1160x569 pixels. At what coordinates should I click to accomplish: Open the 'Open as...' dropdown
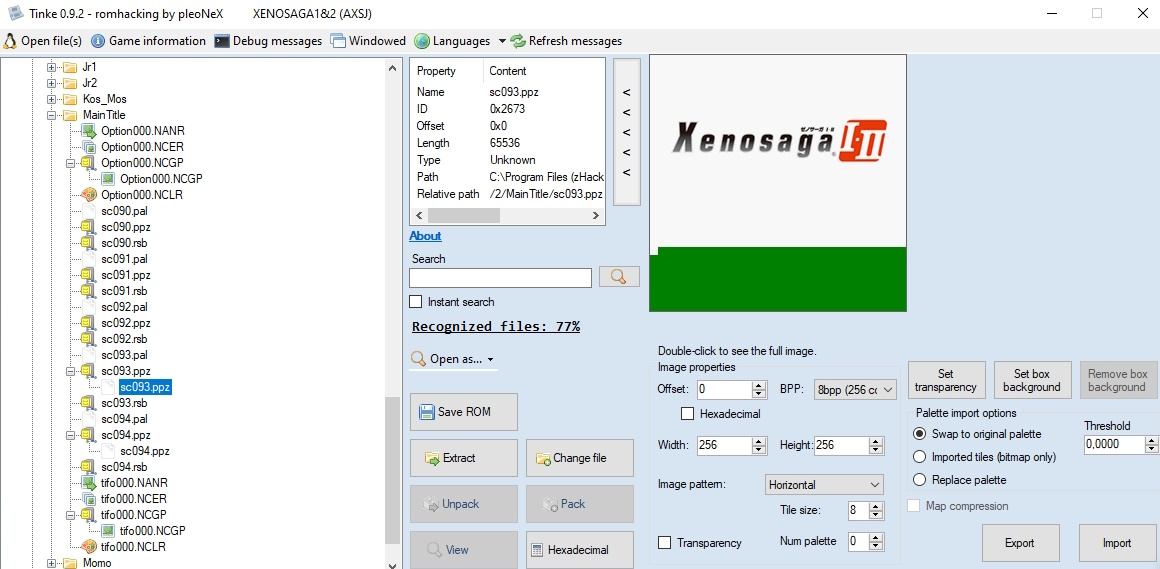coord(452,359)
